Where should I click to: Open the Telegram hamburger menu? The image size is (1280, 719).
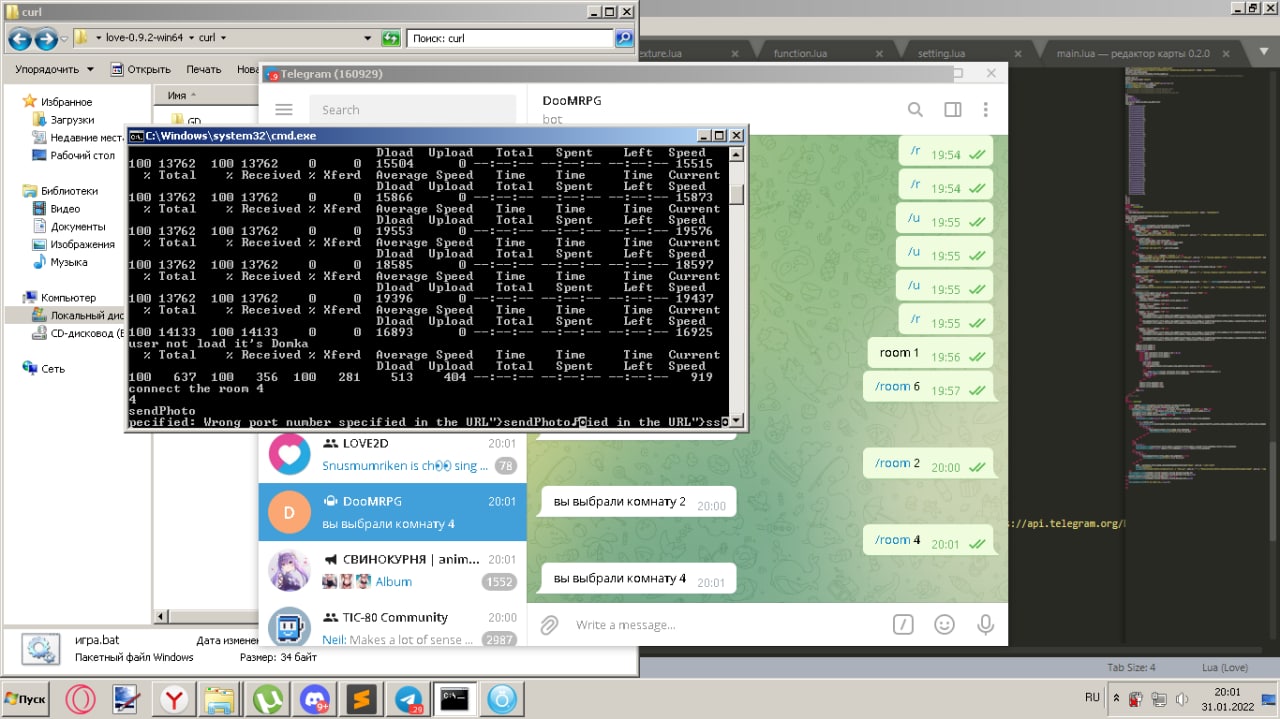pyautogui.click(x=283, y=110)
